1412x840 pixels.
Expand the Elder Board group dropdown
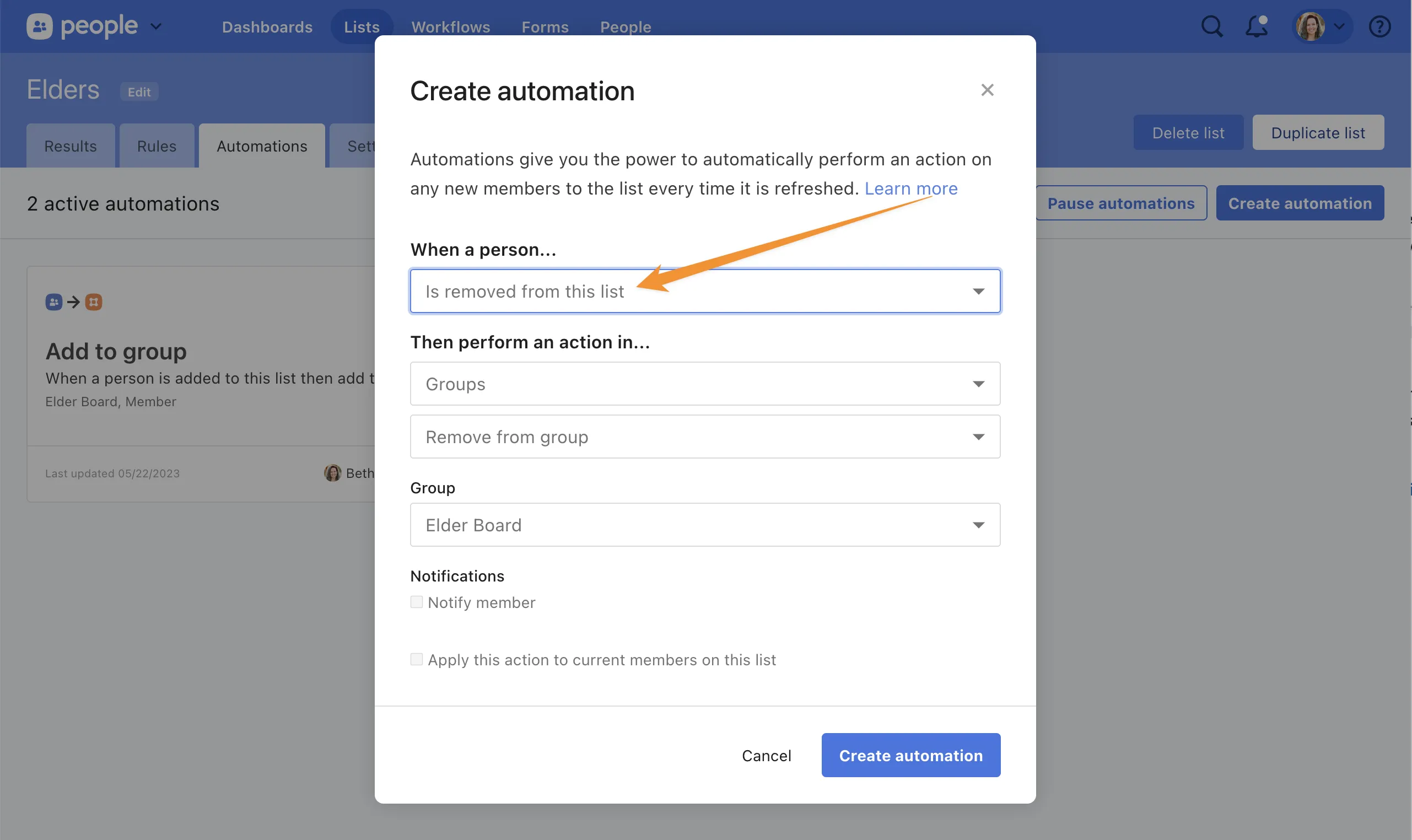(704, 525)
